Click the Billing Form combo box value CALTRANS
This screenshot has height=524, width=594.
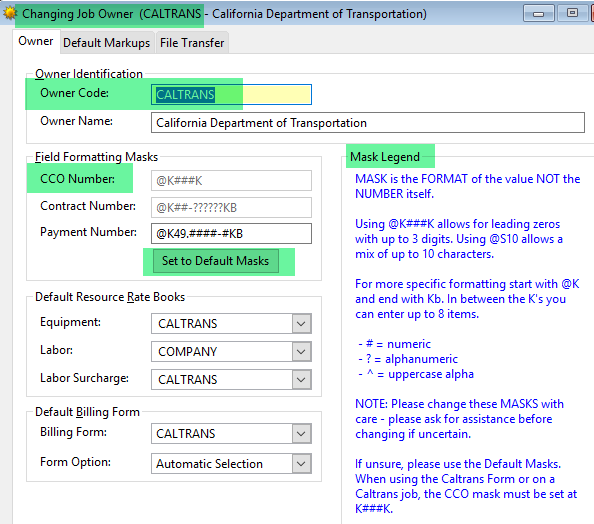(x=186, y=433)
